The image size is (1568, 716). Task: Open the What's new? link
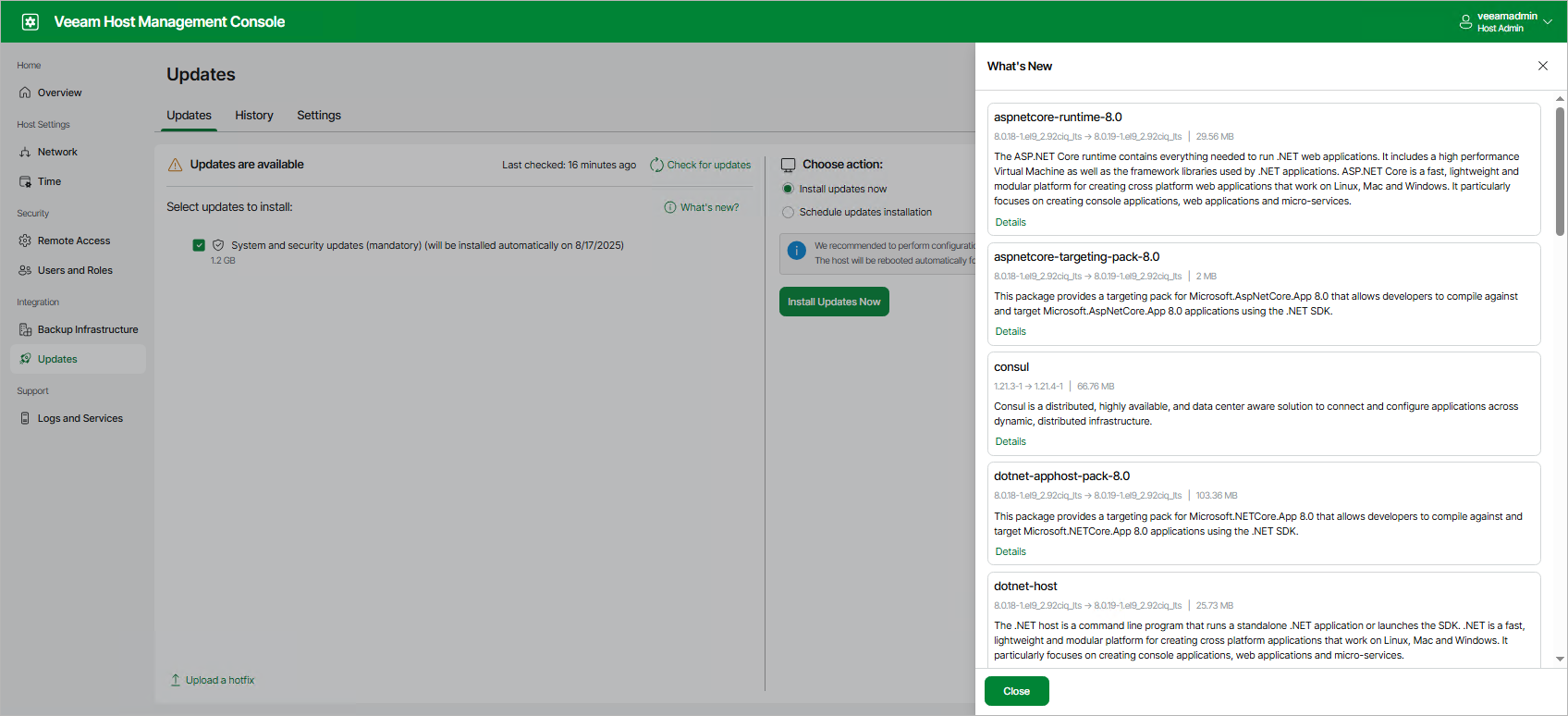point(710,207)
